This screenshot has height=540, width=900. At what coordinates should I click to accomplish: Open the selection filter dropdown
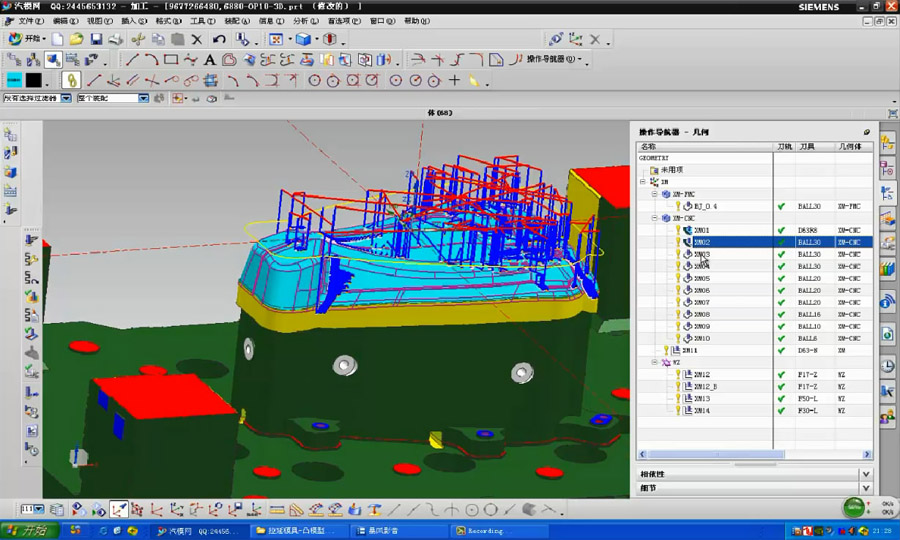click(x=66, y=98)
